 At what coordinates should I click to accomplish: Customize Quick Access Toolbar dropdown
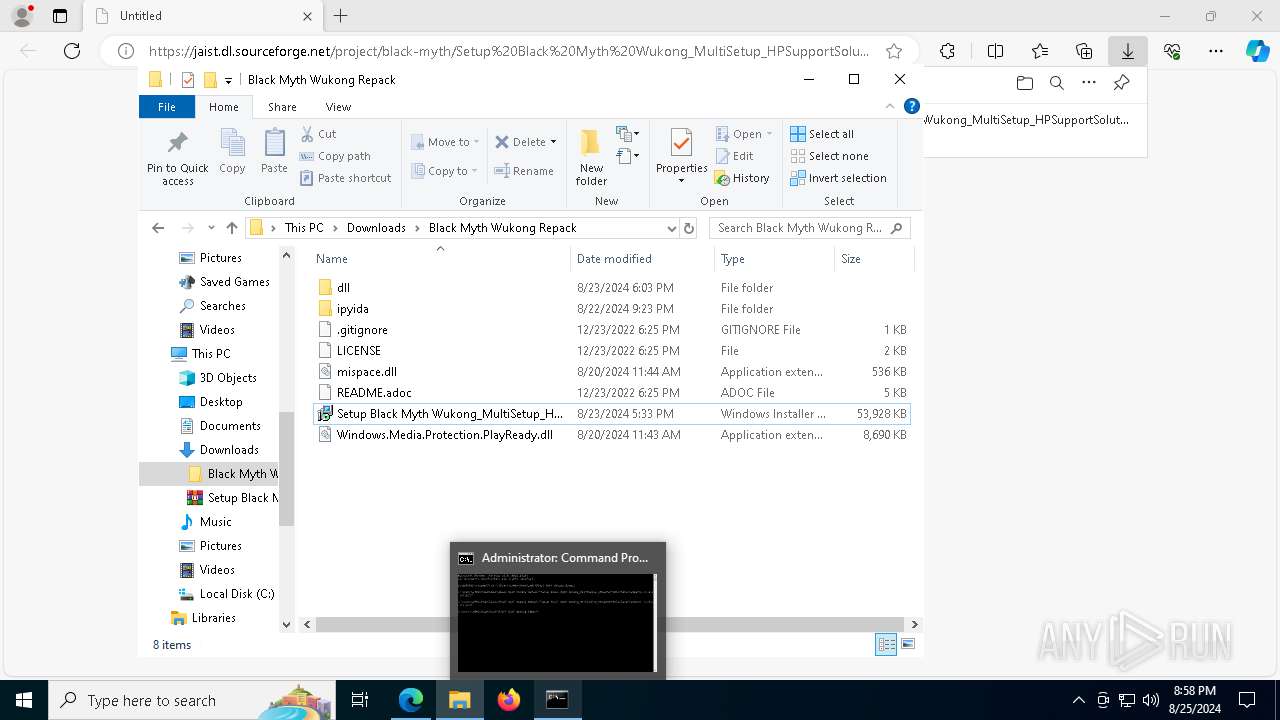click(228, 80)
